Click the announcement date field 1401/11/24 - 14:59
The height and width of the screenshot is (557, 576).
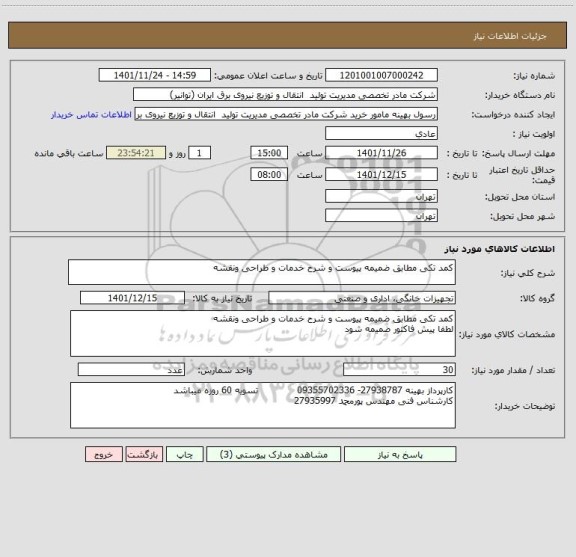click(x=155, y=75)
